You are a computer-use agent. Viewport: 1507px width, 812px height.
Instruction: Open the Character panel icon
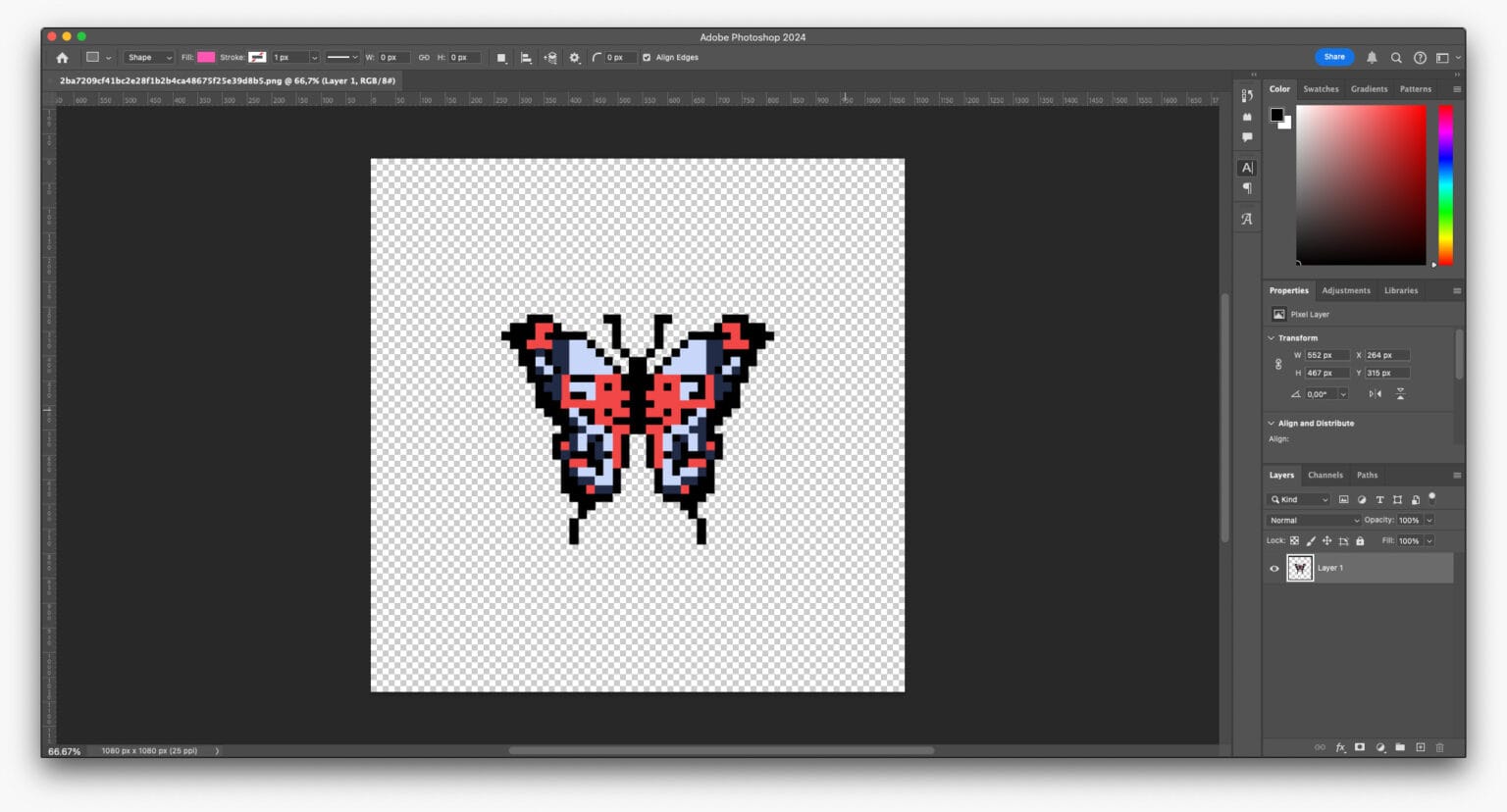(1246, 168)
